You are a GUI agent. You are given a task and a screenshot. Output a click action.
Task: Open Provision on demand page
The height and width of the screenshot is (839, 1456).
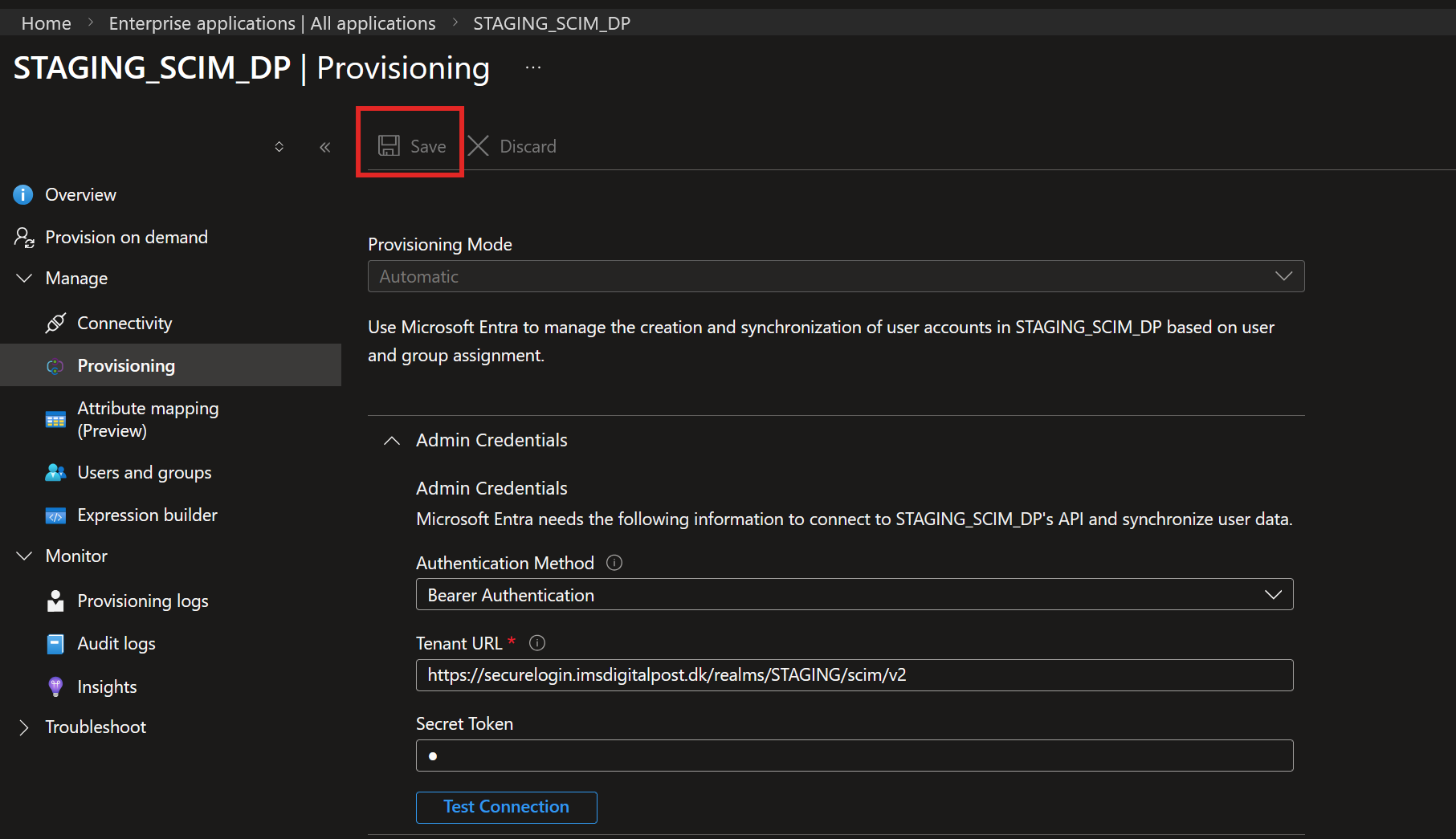126,237
